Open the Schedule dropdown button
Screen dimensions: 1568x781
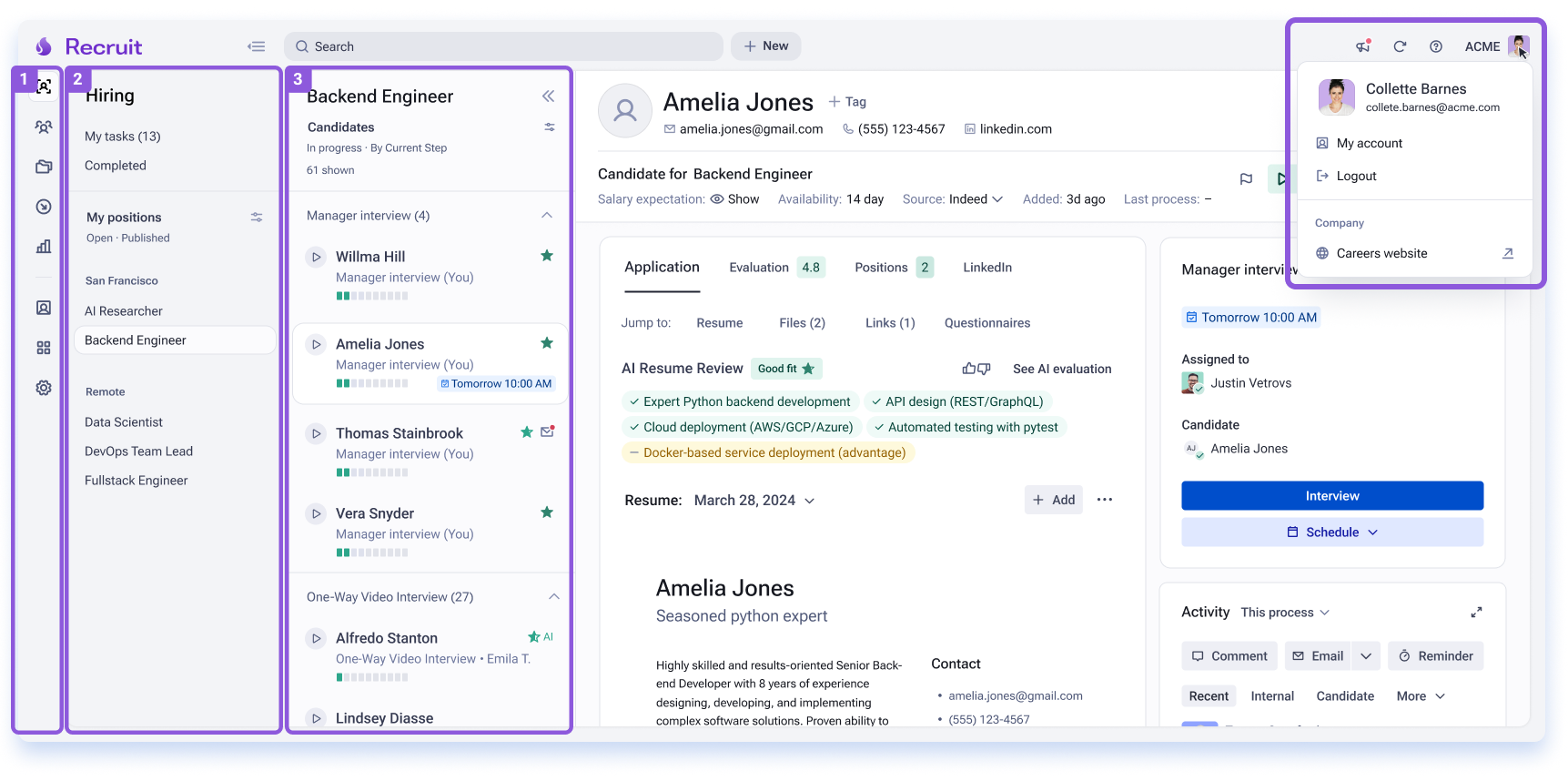[x=1332, y=532]
